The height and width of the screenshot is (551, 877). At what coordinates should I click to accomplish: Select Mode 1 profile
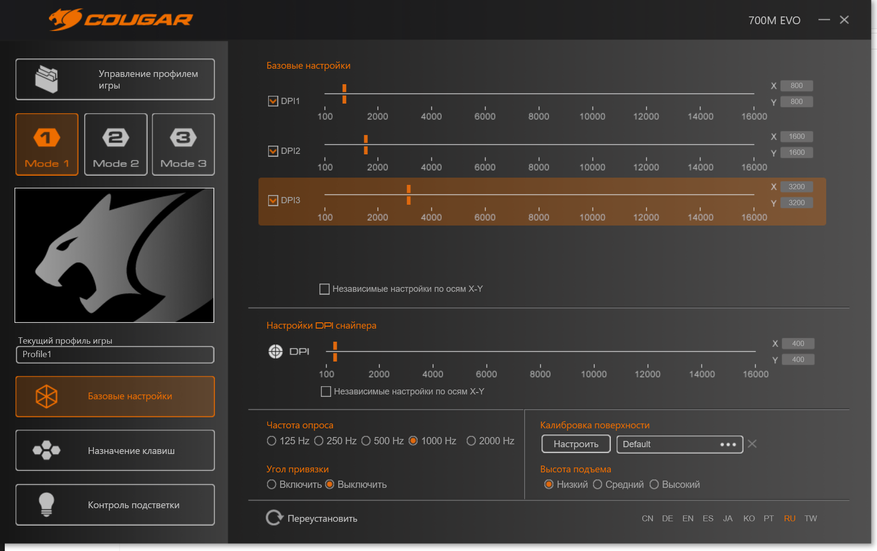47,145
